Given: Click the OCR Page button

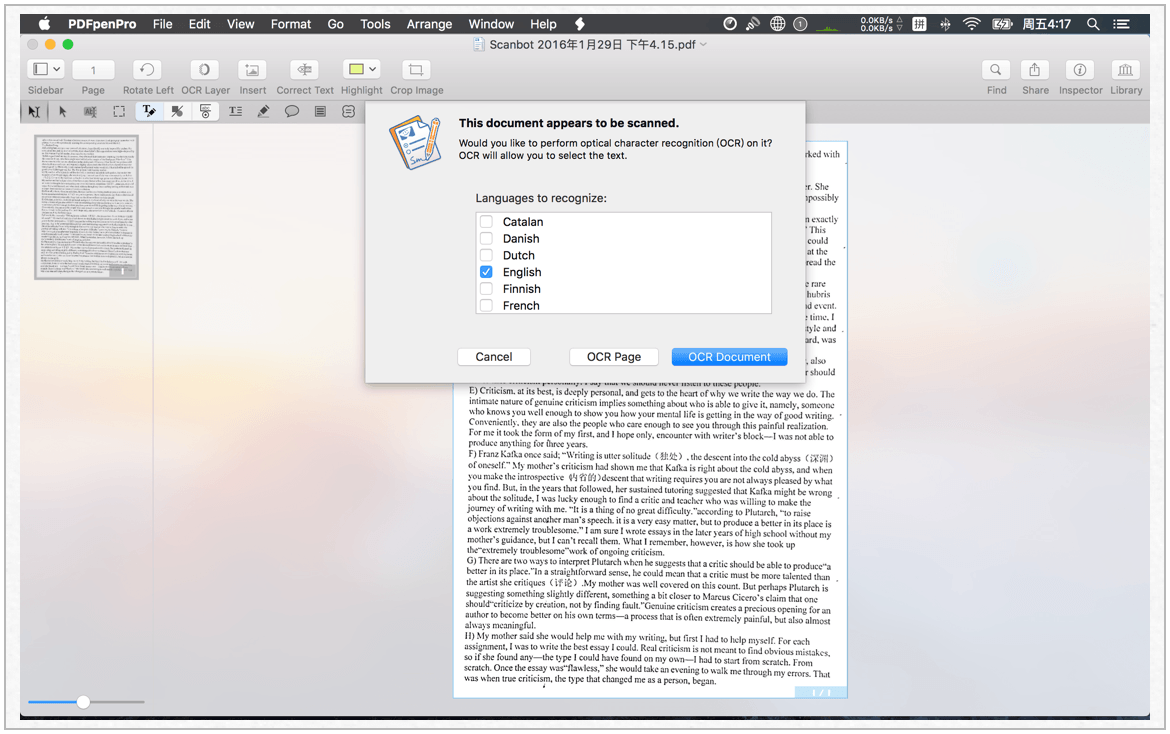Looking at the screenshot, I should pos(613,357).
